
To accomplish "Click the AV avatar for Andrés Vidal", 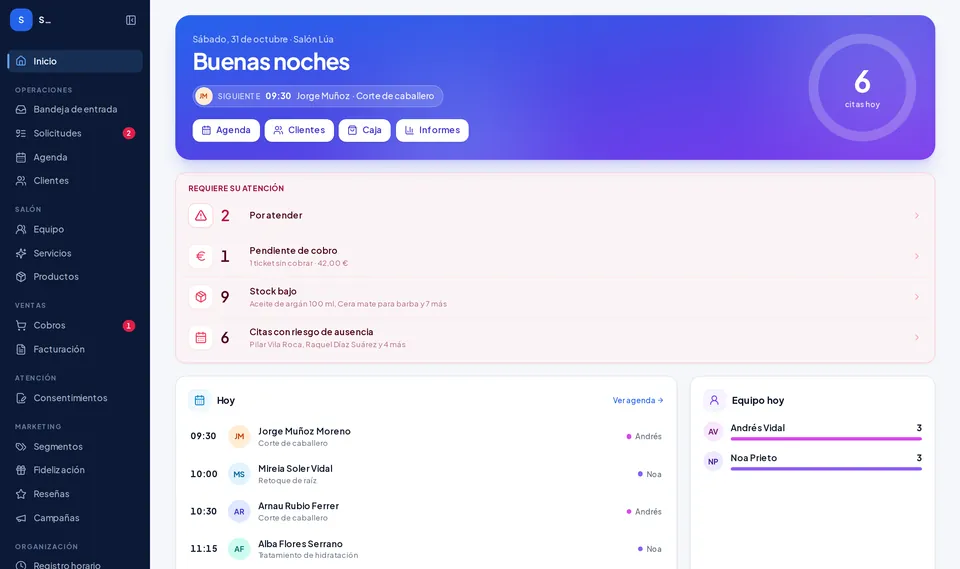I will (713, 432).
